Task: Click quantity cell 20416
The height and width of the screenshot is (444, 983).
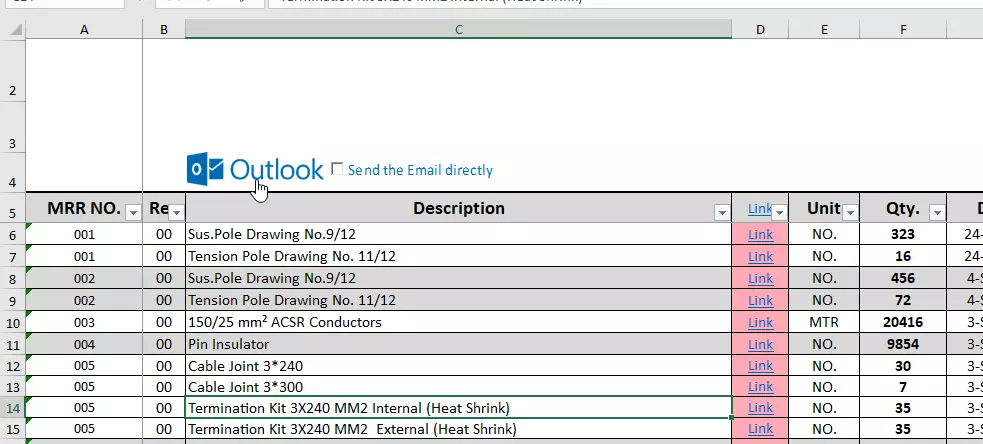Action: click(x=903, y=322)
